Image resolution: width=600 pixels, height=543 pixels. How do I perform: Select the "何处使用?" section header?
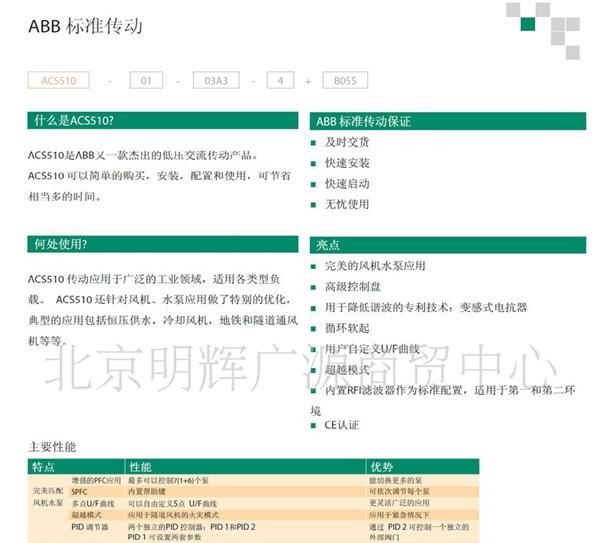tap(163, 244)
